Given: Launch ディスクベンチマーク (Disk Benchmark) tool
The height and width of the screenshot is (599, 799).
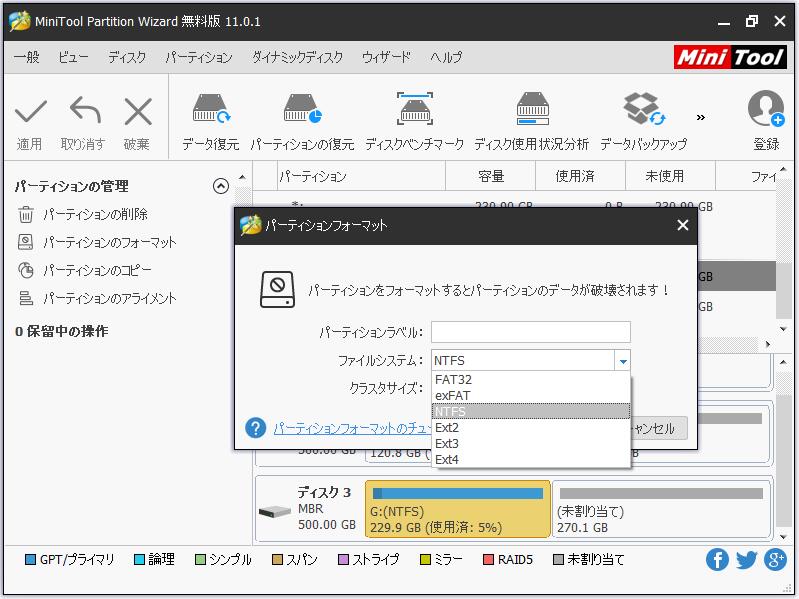Looking at the screenshot, I should (x=414, y=110).
